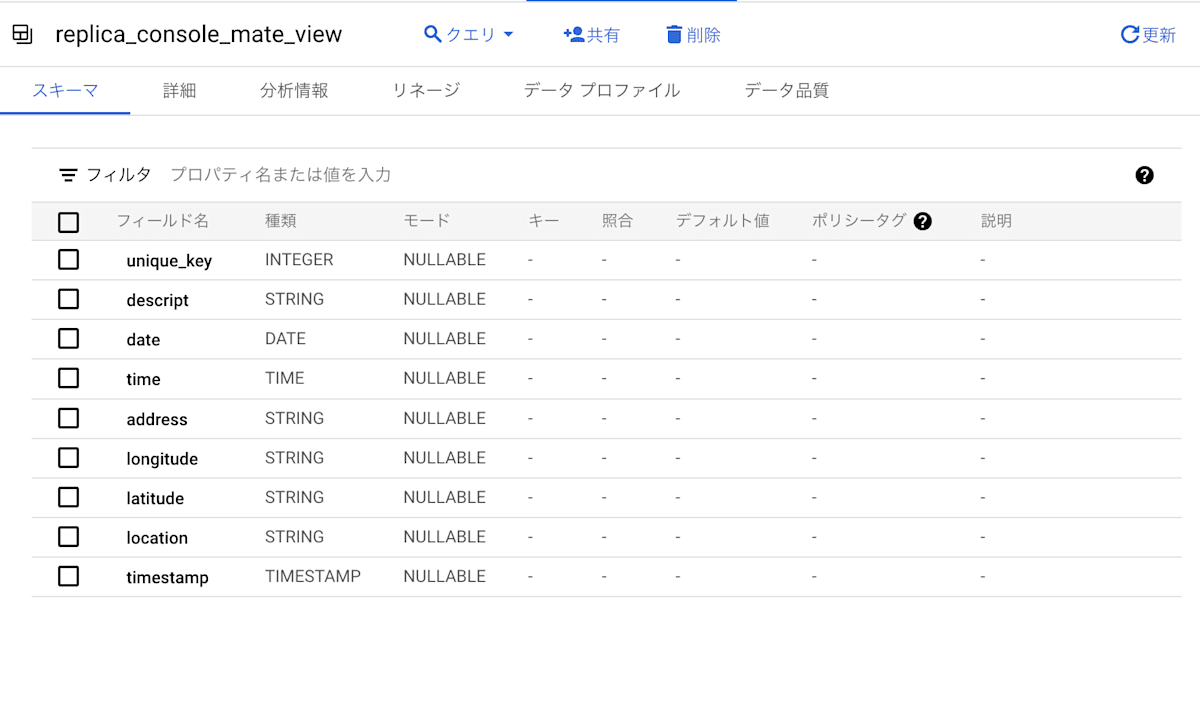1200x719 pixels.
Task: Click the DATE type cell
Action: (x=285, y=339)
